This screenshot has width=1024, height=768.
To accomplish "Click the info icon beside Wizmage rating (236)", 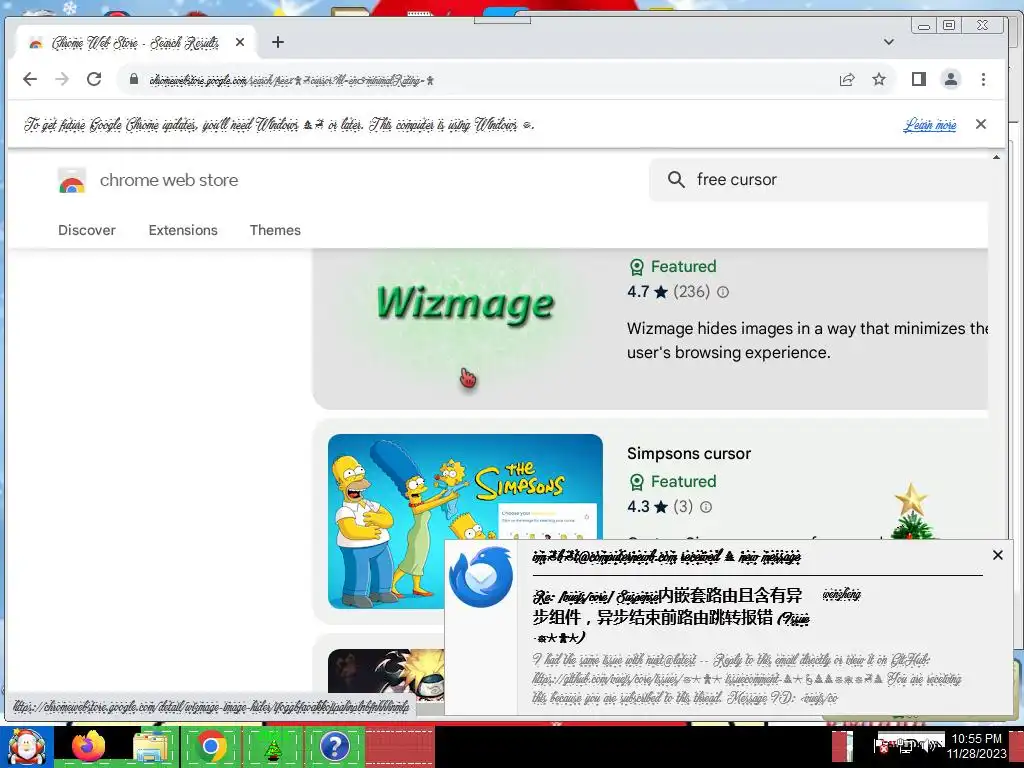I will coord(723,292).
